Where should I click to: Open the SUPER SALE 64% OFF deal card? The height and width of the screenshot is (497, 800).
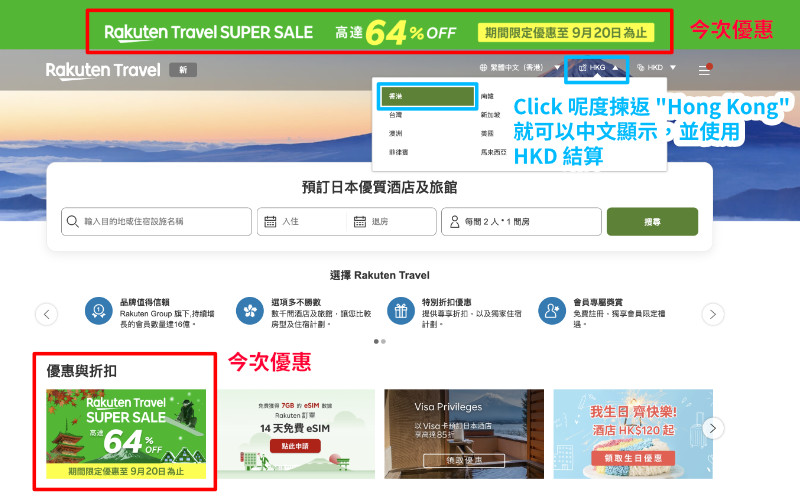point(126,434)
